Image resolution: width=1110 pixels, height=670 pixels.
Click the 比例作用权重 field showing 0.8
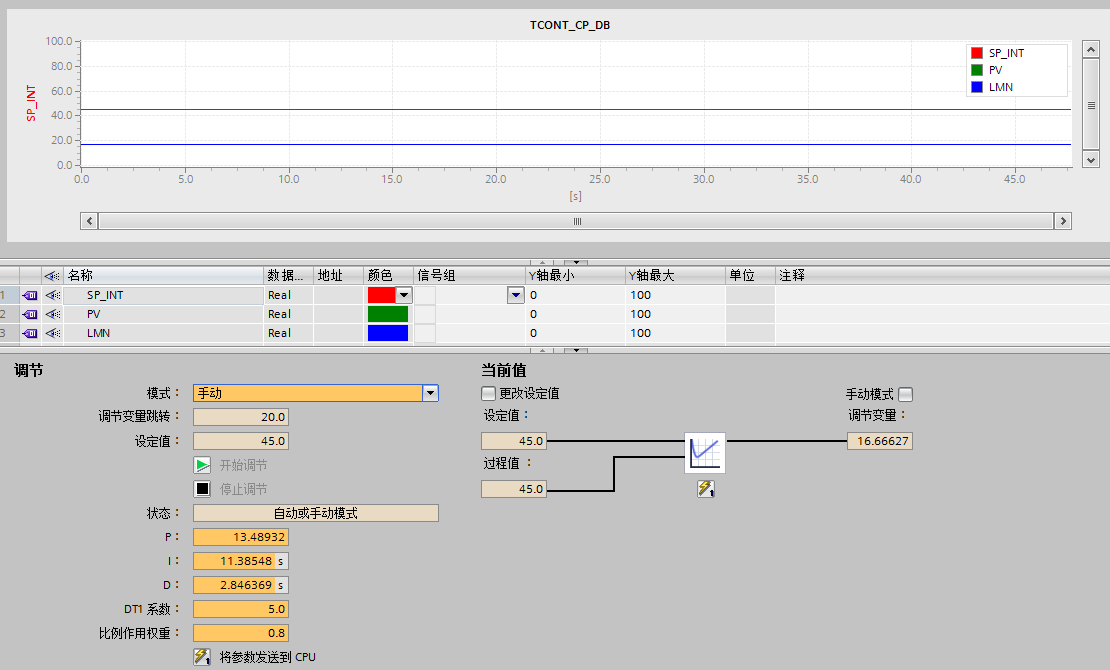(x=241, y=633)
